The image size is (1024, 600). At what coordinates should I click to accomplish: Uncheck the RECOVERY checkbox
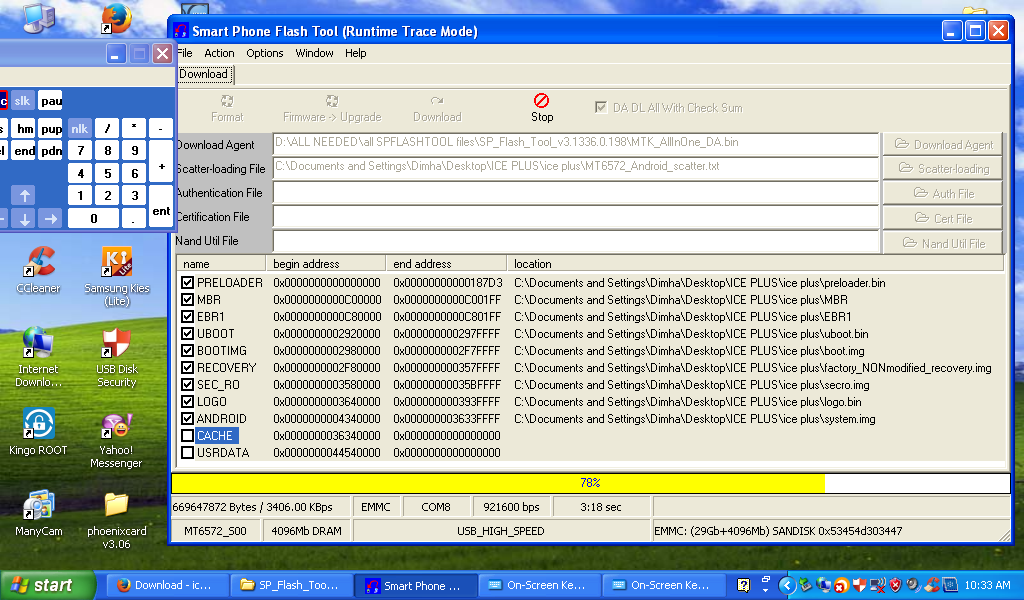(187, 368)
